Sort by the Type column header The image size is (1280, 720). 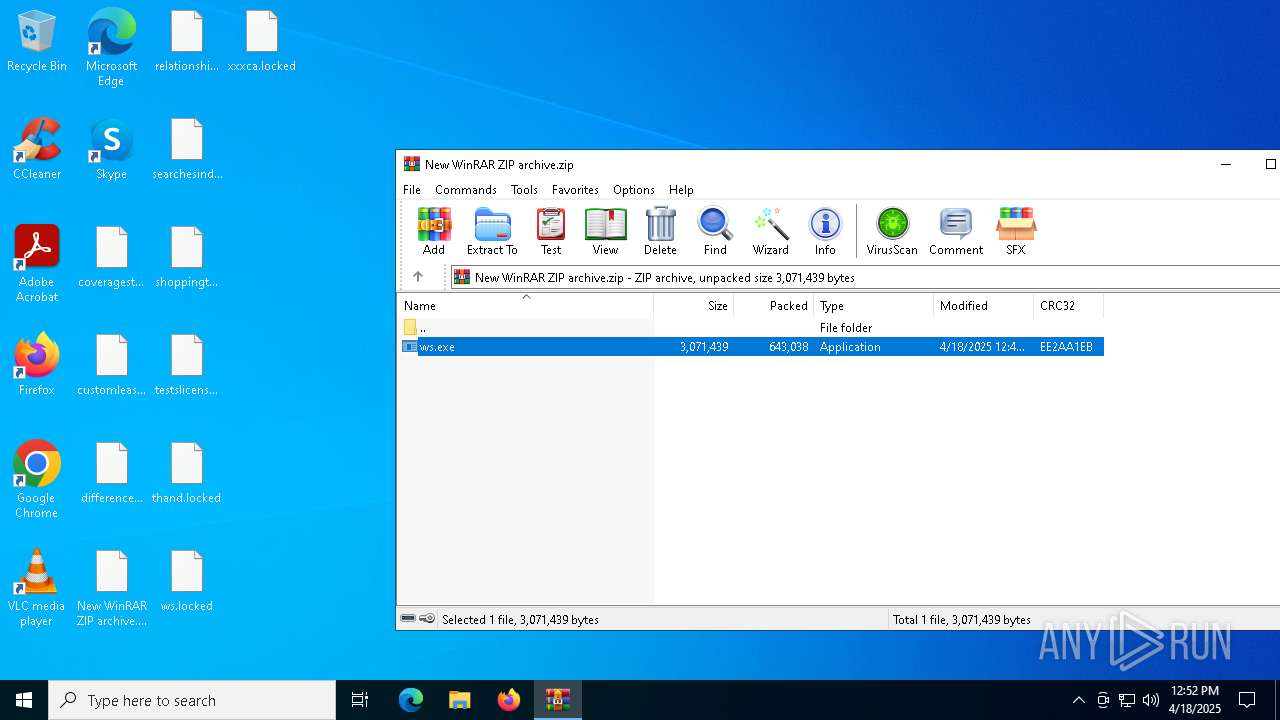tap(874, 306)
